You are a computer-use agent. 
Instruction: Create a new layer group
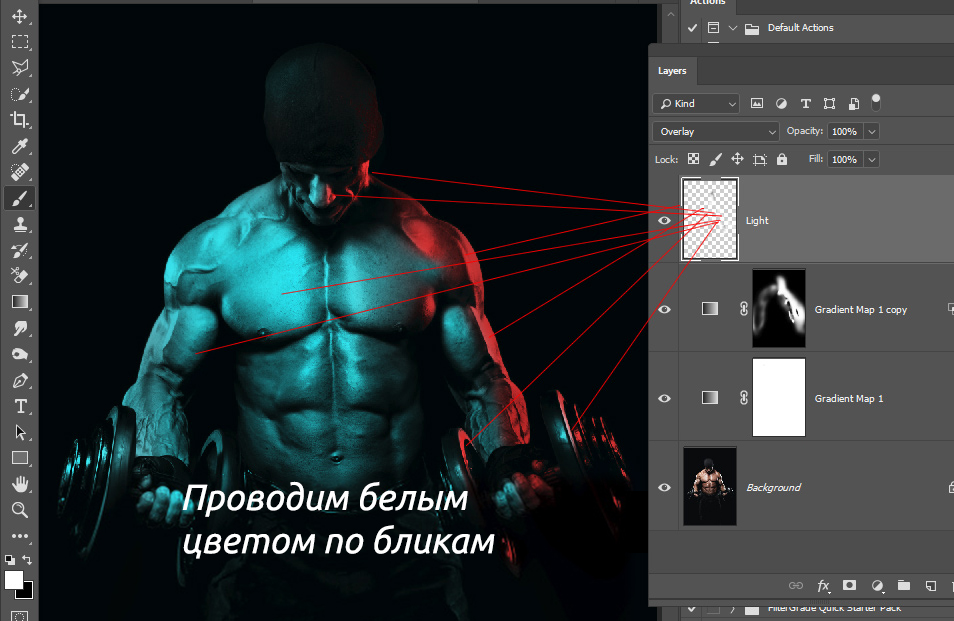904,585
